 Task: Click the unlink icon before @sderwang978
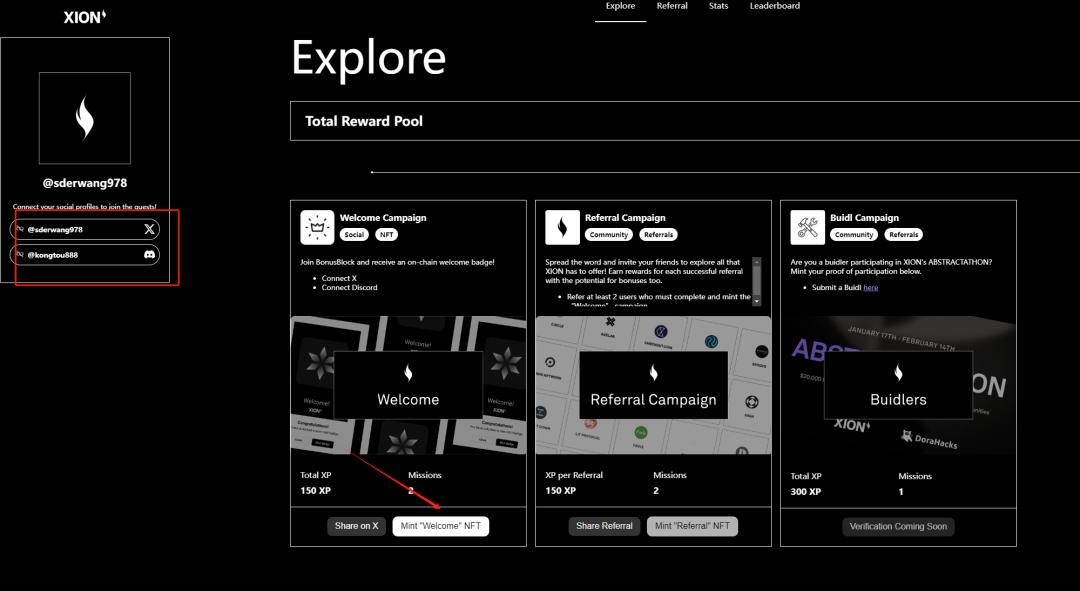[20, 229]
